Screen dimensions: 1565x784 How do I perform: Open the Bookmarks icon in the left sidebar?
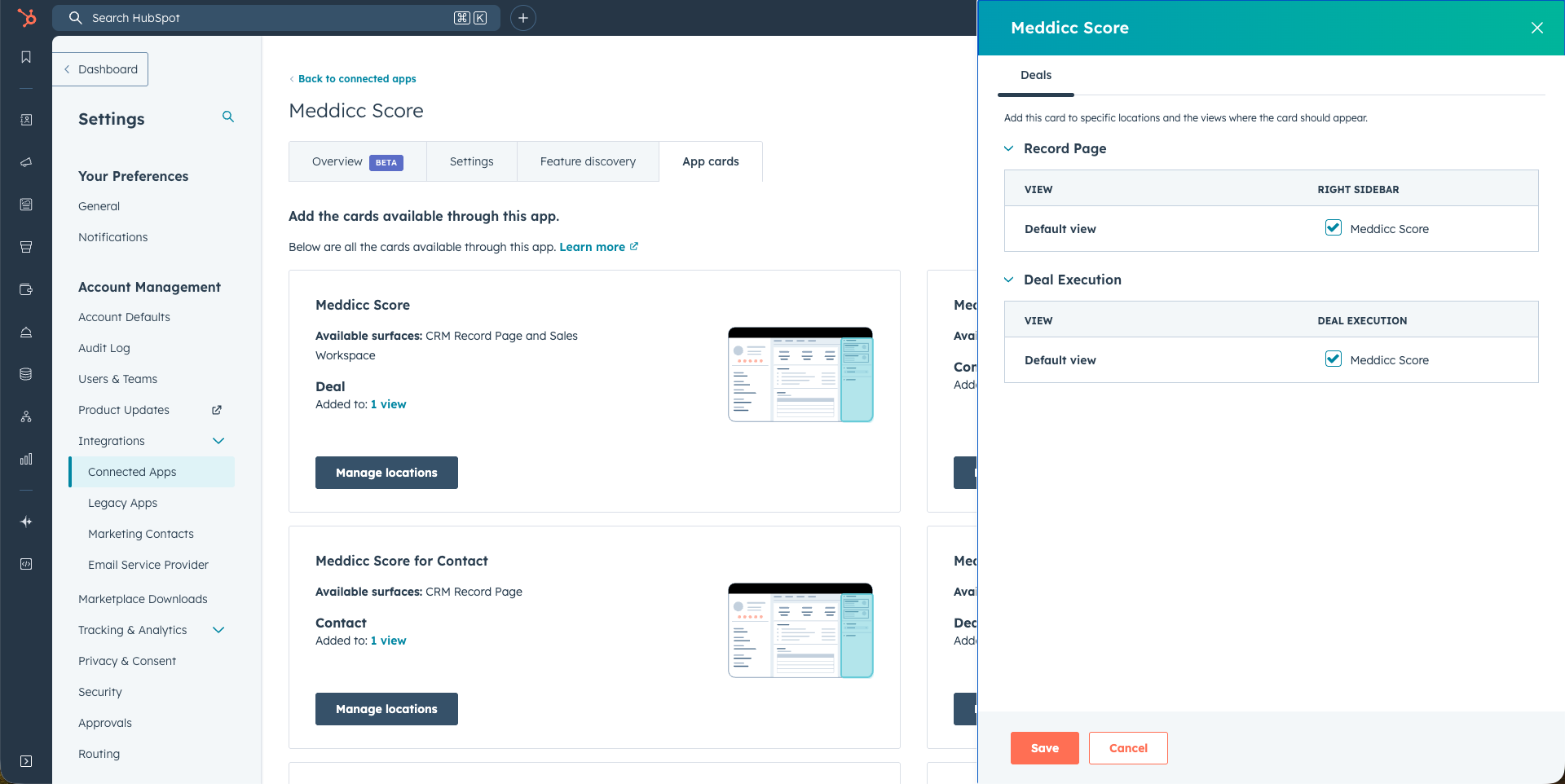click(x=26, y=57)
